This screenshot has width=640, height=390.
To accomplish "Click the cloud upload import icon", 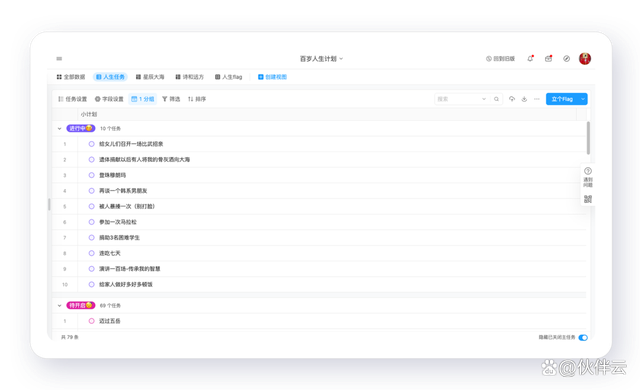I will pyautogui.click(x=512, y=99).
